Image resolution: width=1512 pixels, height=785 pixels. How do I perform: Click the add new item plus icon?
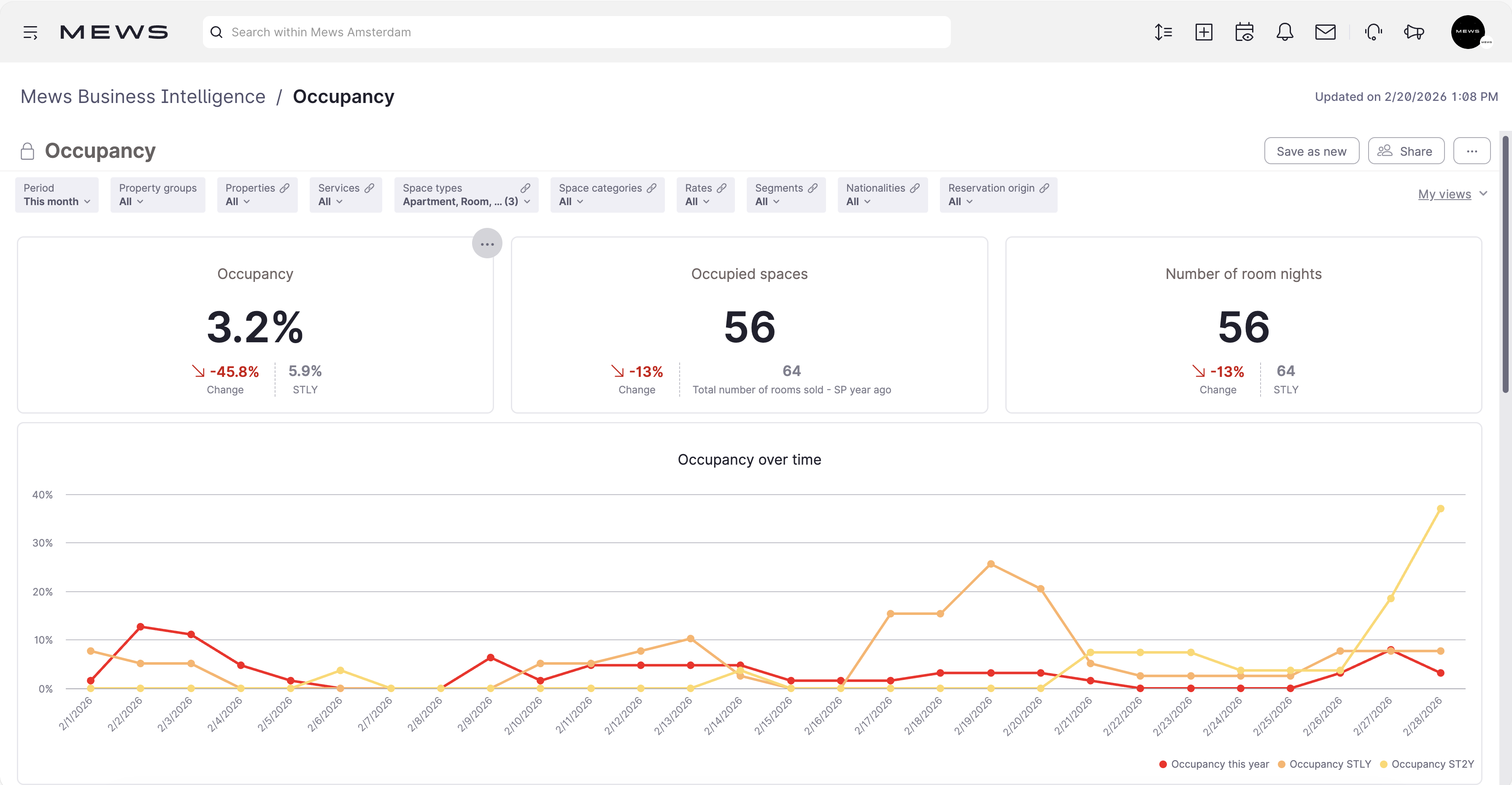(1204, 32)
